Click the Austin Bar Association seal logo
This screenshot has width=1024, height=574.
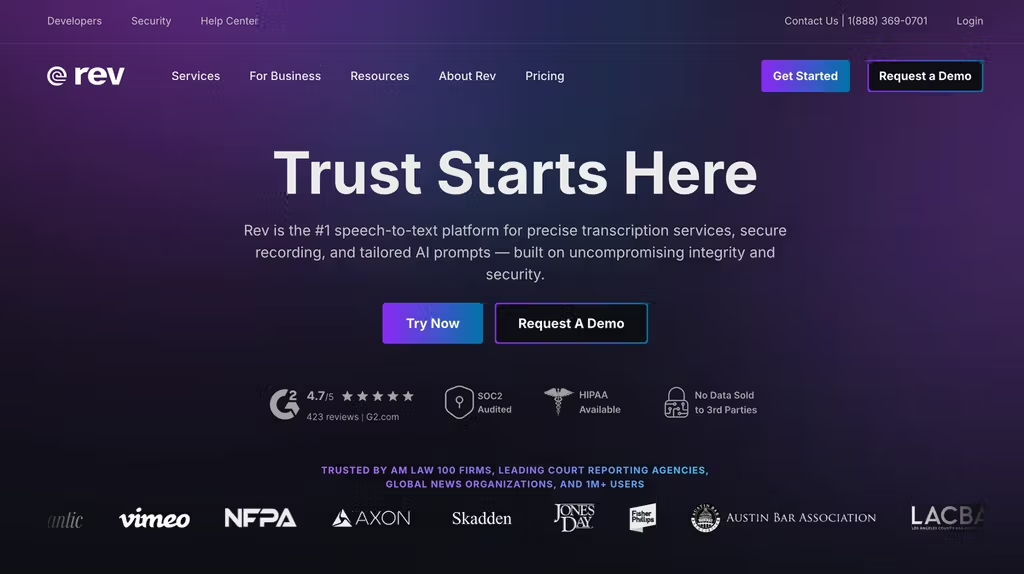705,518
